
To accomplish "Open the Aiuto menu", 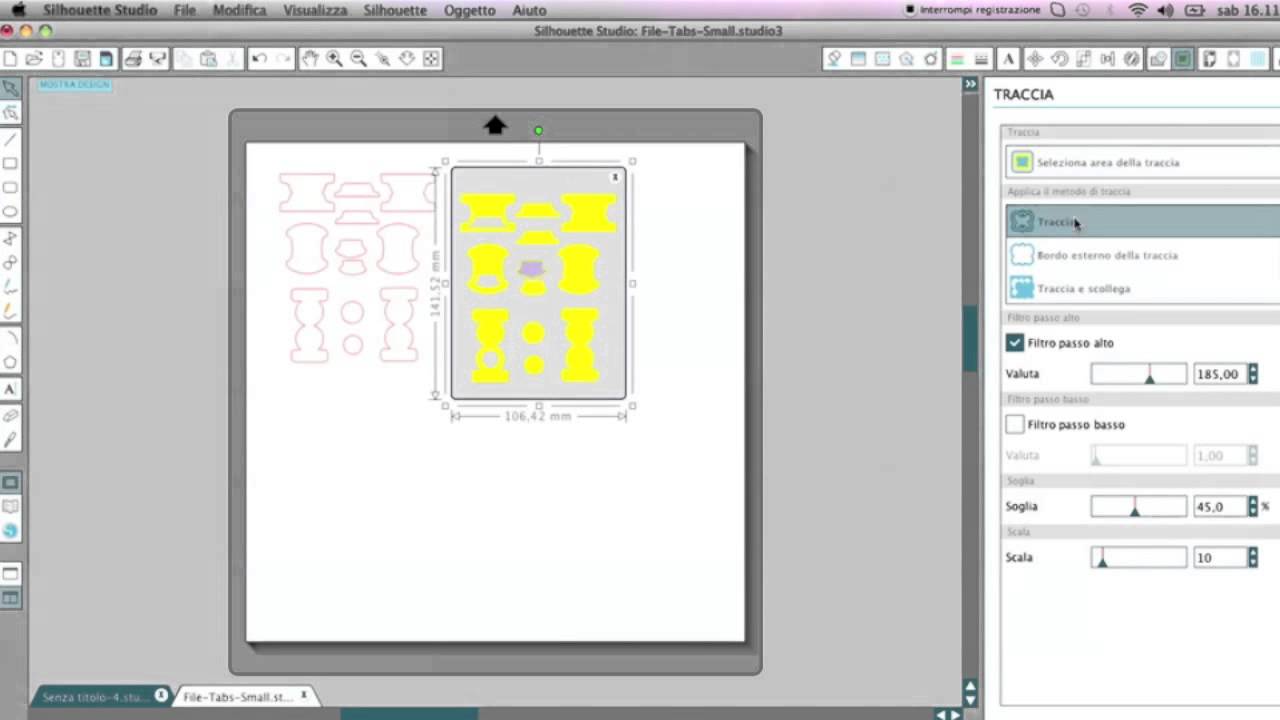I will click(529, 10).
